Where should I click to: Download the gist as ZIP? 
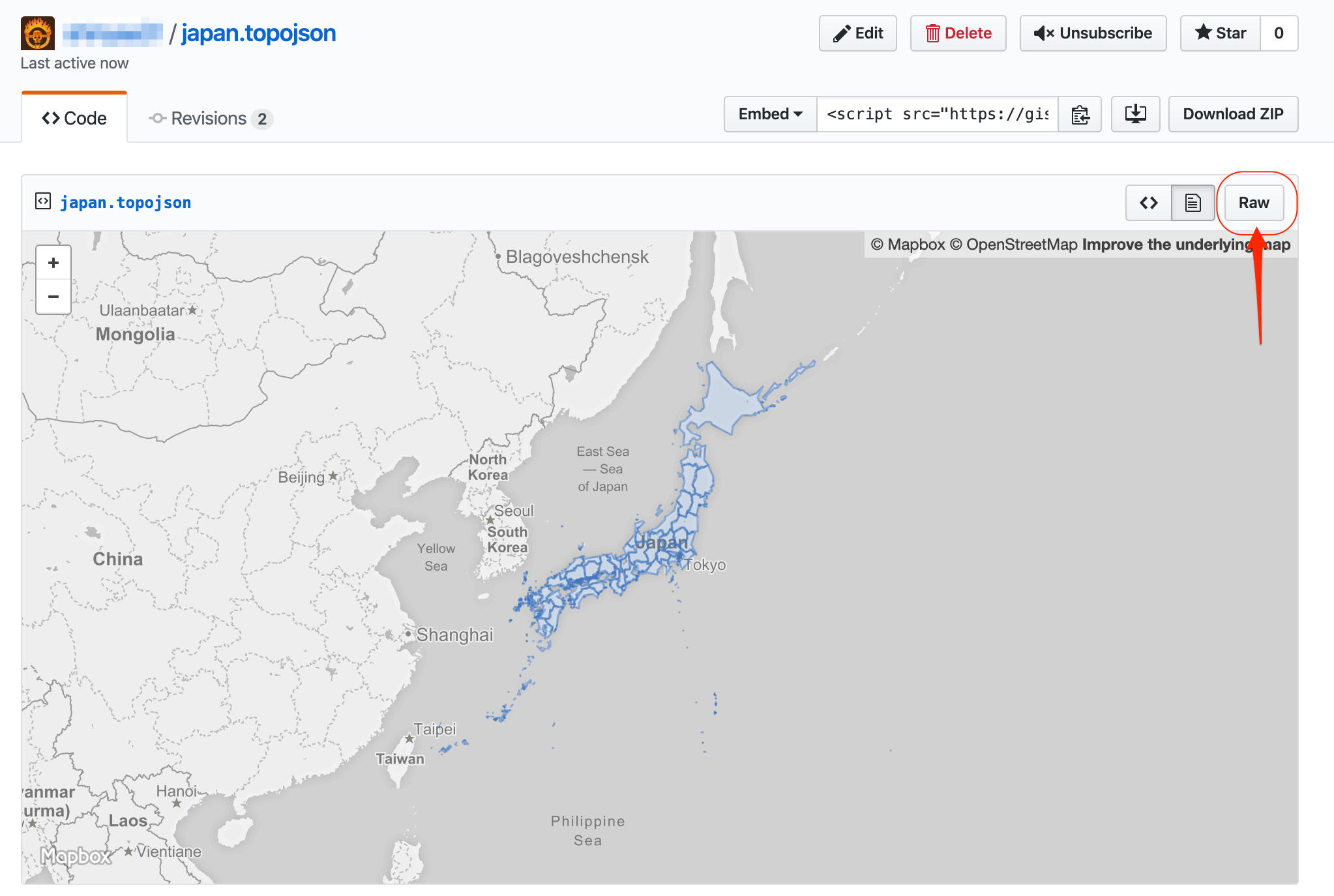coord(1233,114)
